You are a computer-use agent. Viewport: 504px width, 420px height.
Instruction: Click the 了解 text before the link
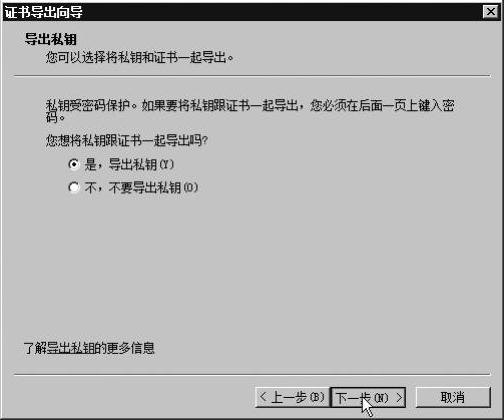[35, 348]
